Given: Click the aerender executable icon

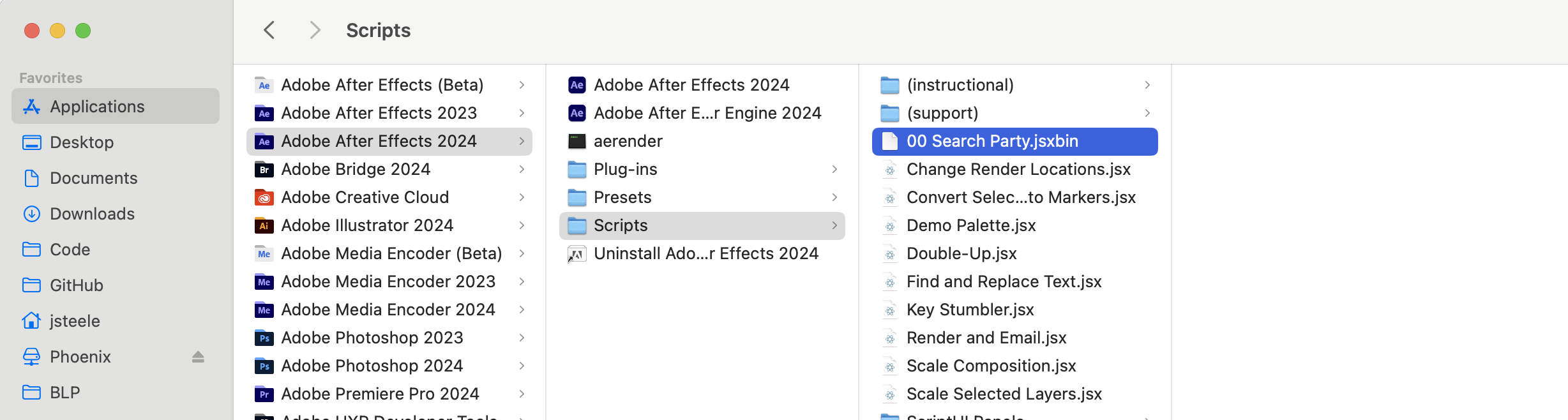Looking at the screenshot, I should (577, 142).
